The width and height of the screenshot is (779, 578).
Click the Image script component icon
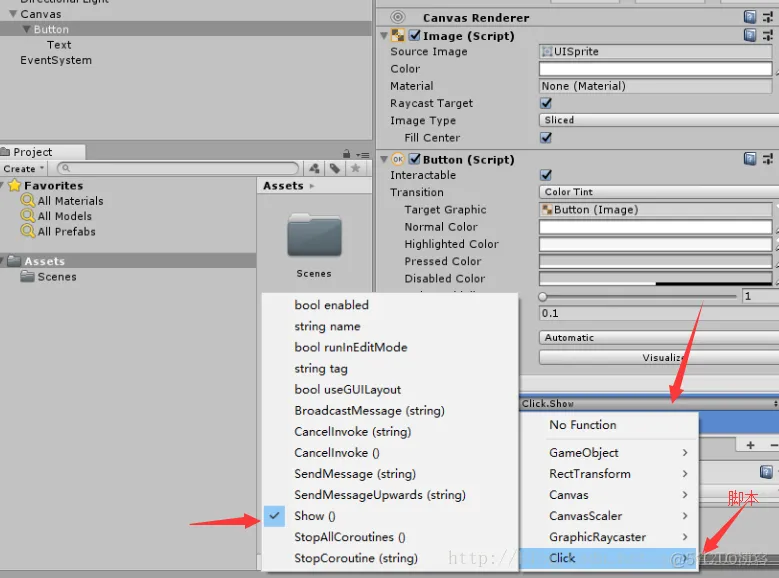(397, 35)
